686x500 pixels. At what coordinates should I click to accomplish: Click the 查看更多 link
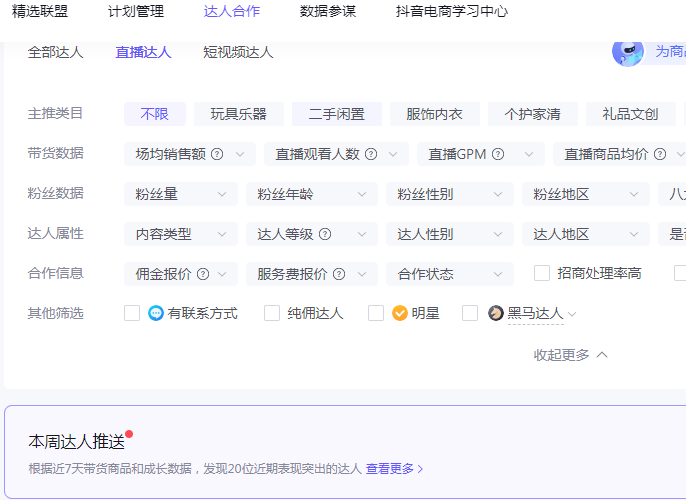point(394,468)
